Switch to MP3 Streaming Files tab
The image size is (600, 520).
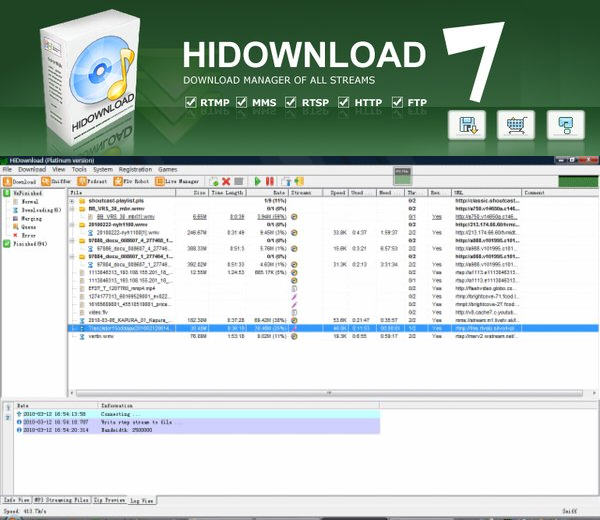click(61, 500)
